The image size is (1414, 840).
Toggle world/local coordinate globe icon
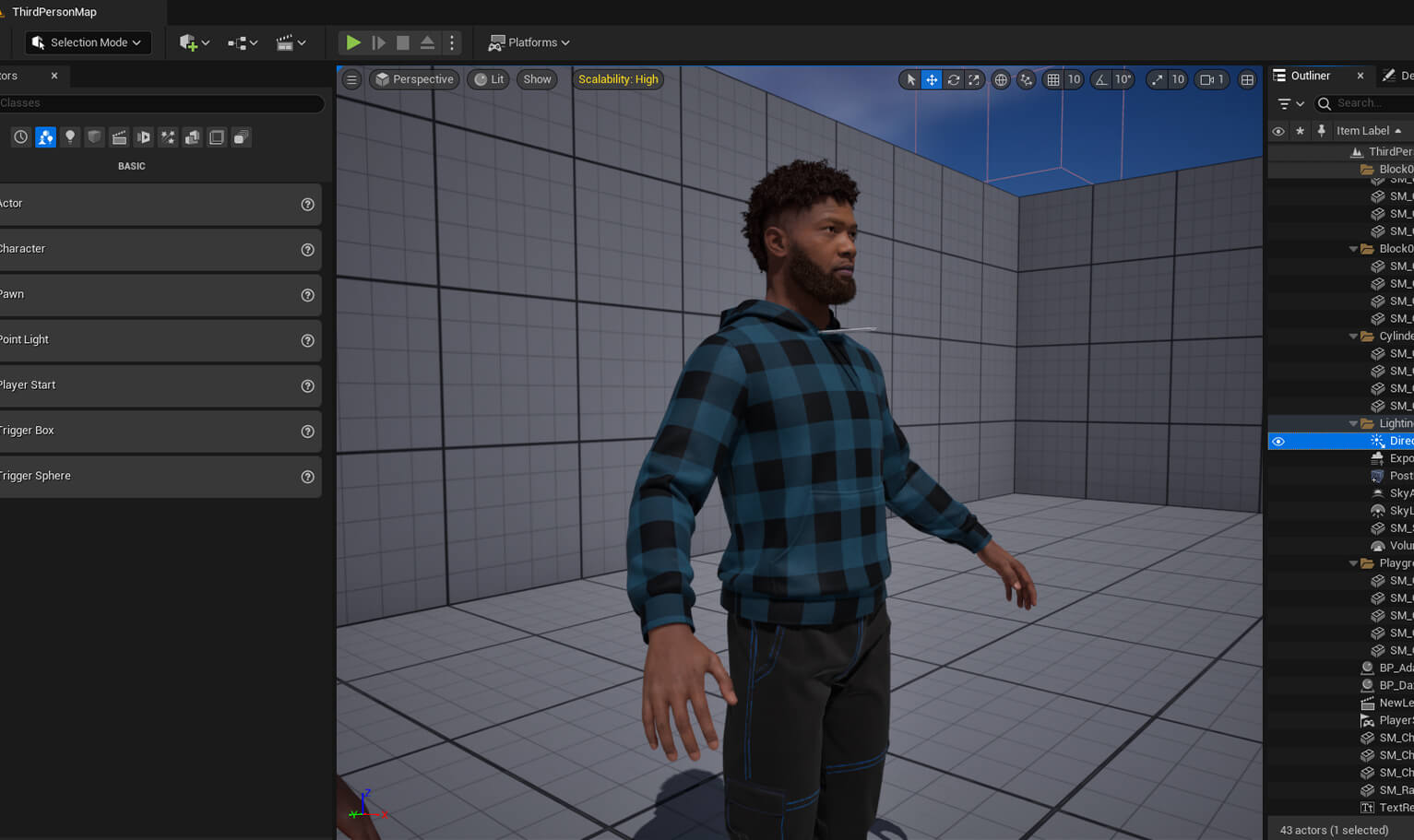click(1001, 80)
